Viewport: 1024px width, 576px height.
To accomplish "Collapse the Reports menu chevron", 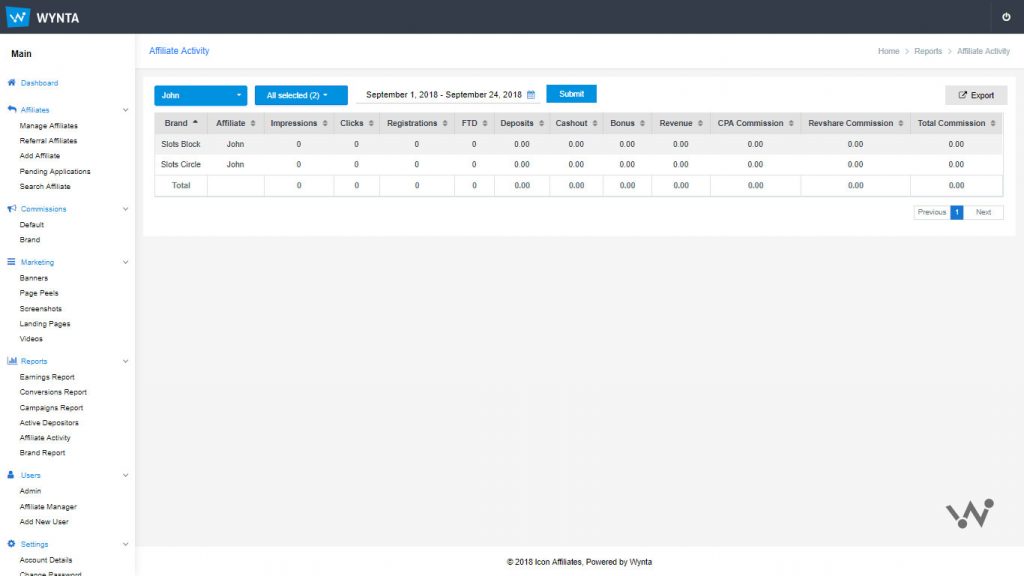I will click(x=125, y=361).
